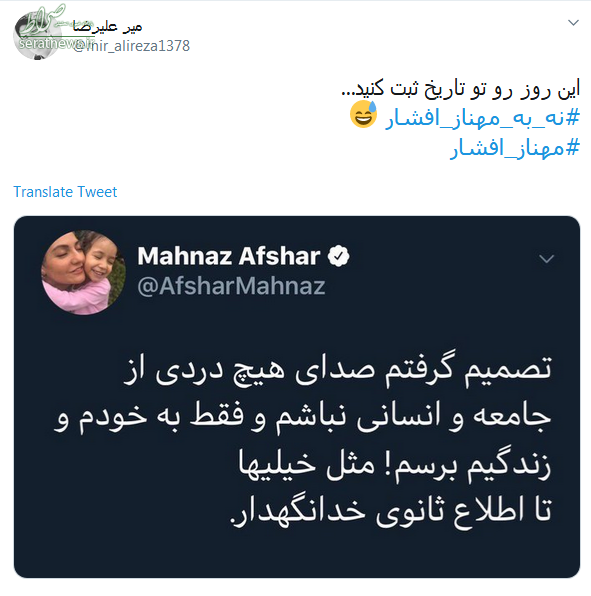The width and height of the screenshot is (591, 596).
Task: Open the tweet options chevron at top right
Action: tap(573, 23)
